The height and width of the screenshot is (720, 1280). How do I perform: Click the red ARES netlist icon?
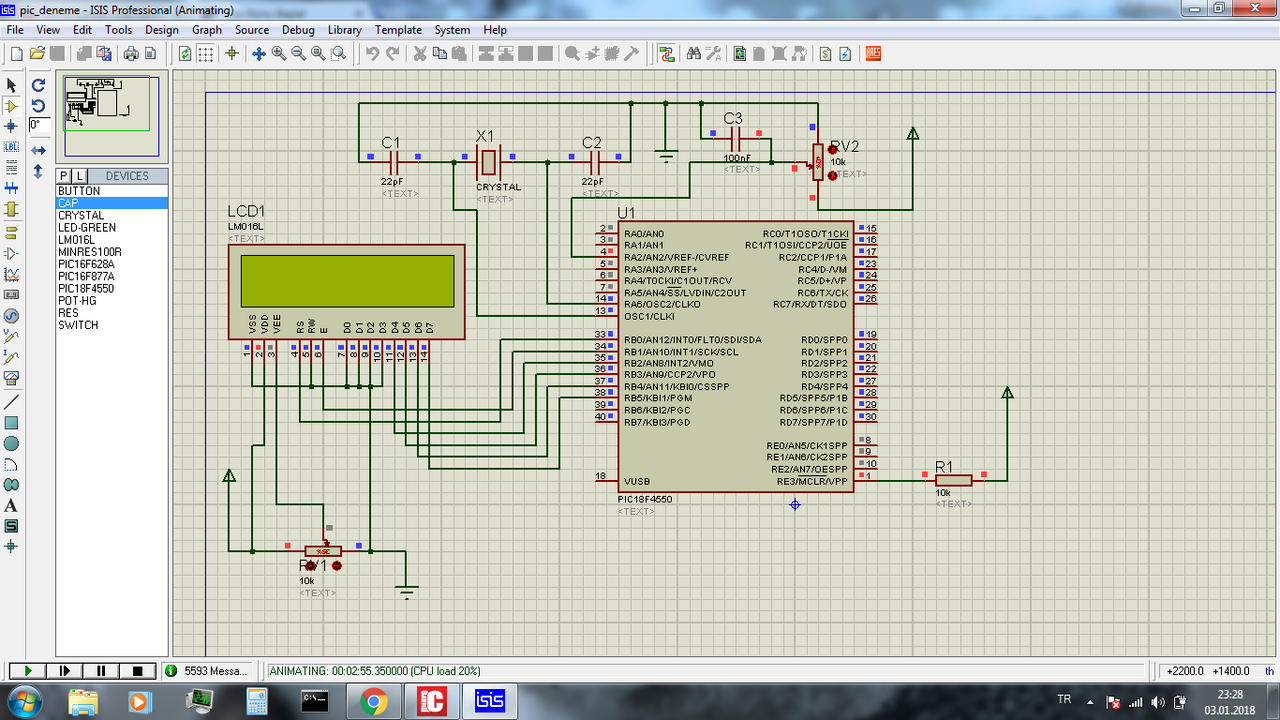coord(872,54)
